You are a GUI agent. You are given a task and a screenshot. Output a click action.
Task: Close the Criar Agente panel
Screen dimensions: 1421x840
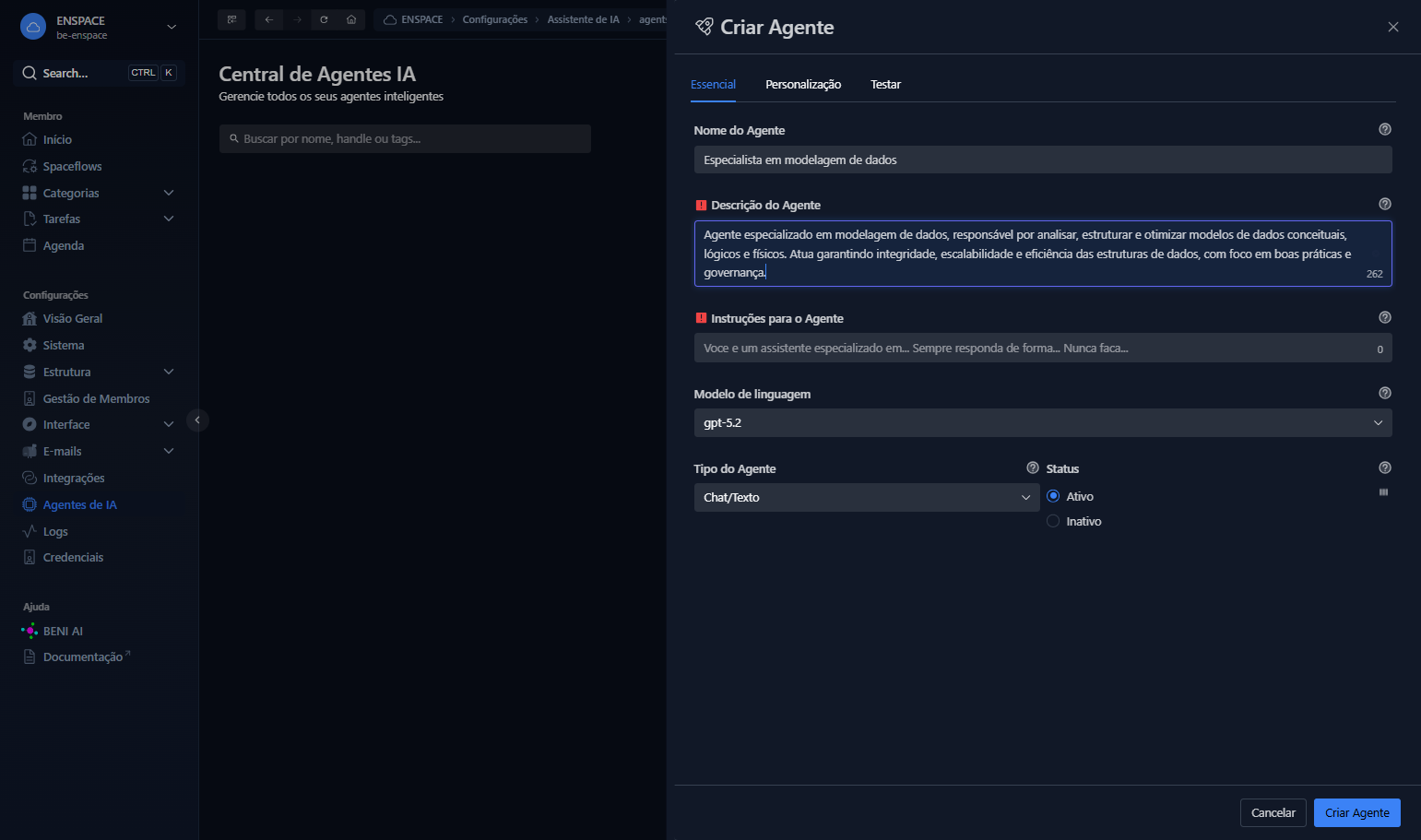[x=1392, y=28]
